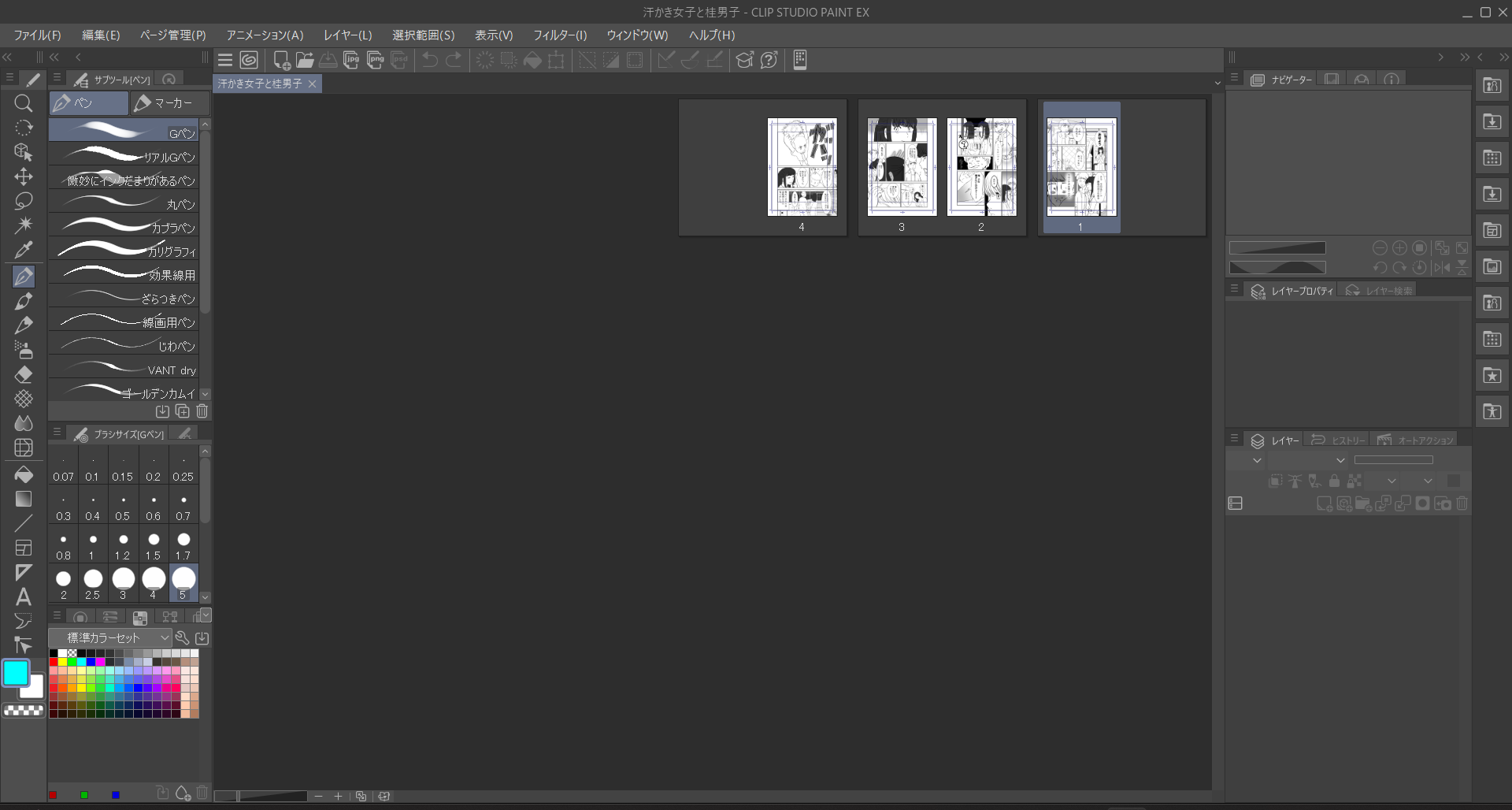This screenshot has width=1512, height=810.
Task: Expand the canvas tab list chevron
Action: (1217, 83)
